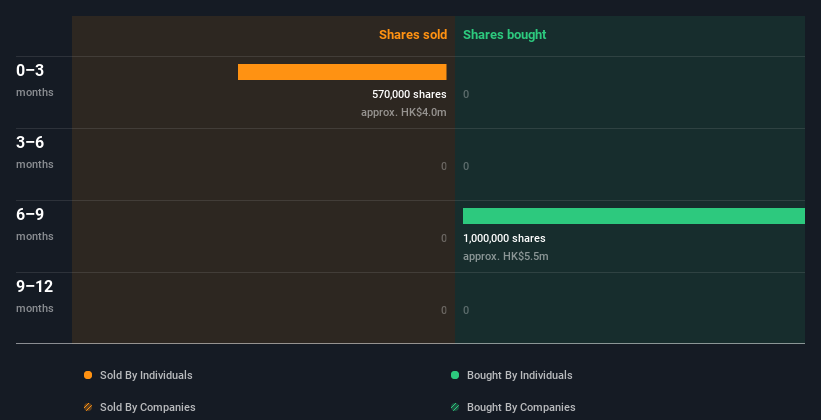
Task: Toggle the Bought By Individuals legend label
Action: point(519,375)
